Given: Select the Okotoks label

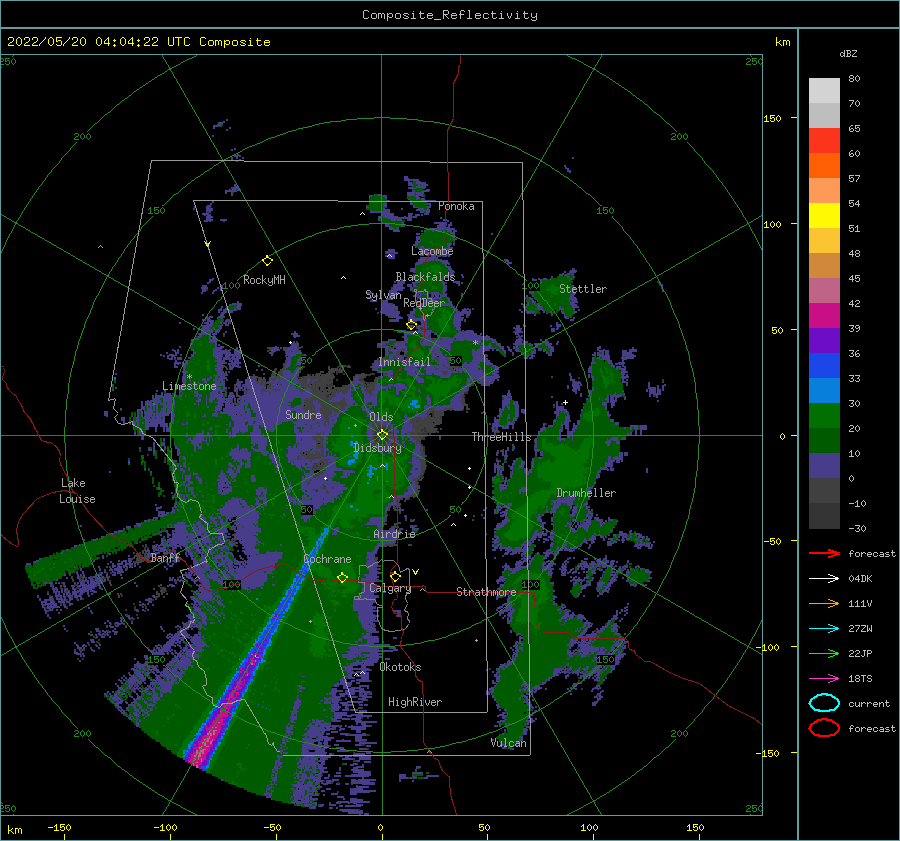Looking at the screenshot, I should (x=400, y=667).
